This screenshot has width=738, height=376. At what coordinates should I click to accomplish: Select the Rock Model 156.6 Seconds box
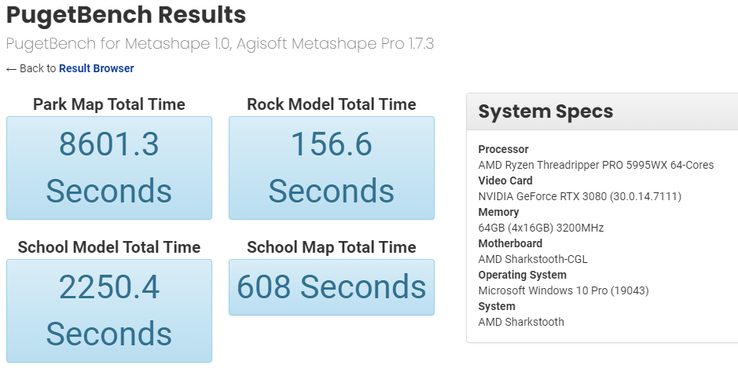(x=331, y=168)
